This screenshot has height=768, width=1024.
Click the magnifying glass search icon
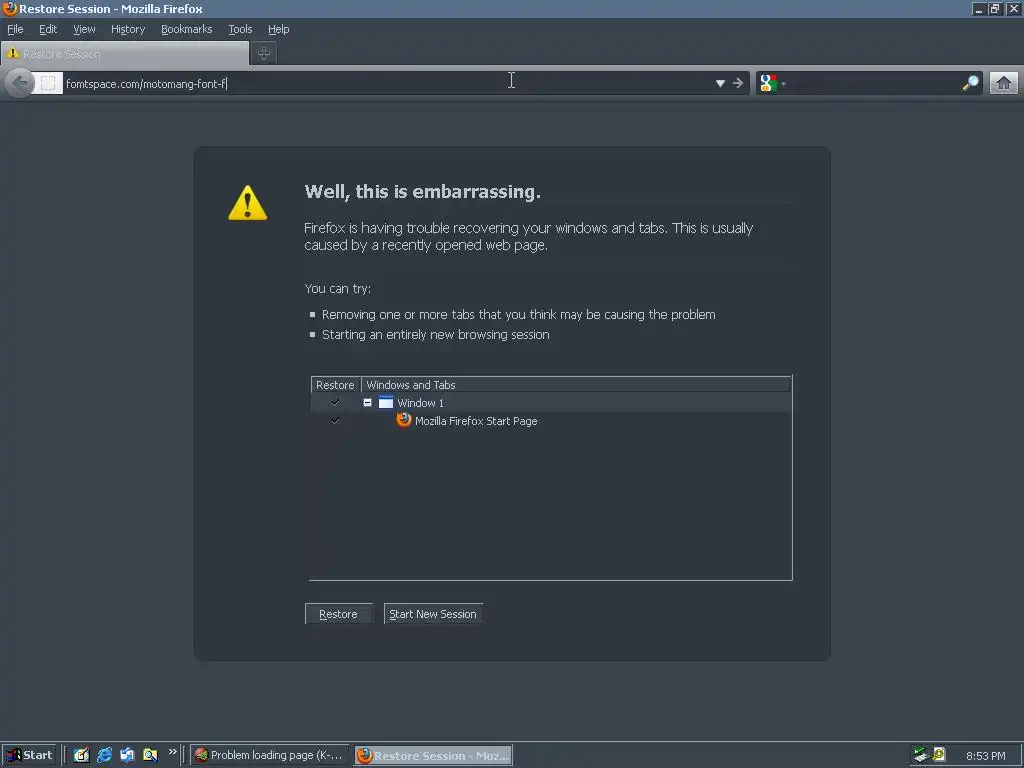click(970, 83)
